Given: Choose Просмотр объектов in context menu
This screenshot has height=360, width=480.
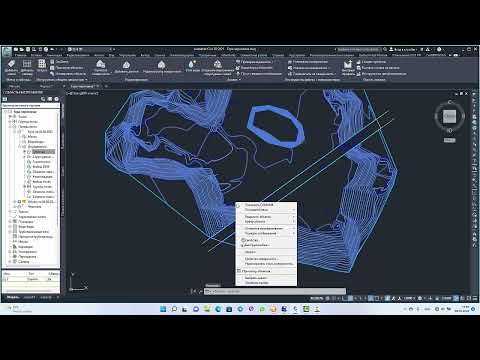Looking at the screenshot, I should [x=266, y=271].
